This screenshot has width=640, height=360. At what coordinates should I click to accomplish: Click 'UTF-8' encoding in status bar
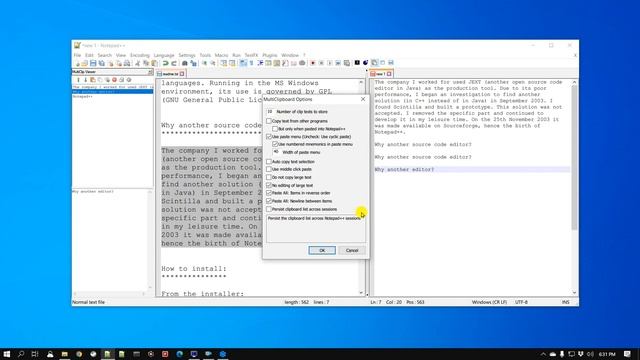coord(521,302)
